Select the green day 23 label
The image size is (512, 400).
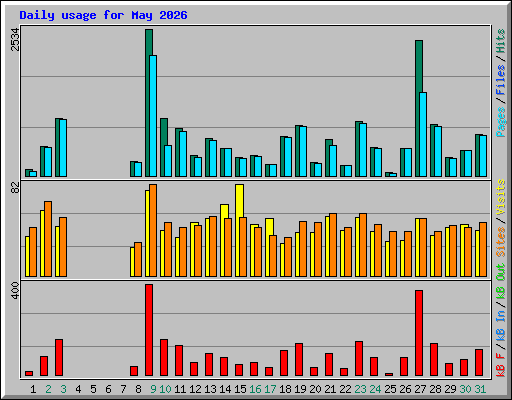360,389
